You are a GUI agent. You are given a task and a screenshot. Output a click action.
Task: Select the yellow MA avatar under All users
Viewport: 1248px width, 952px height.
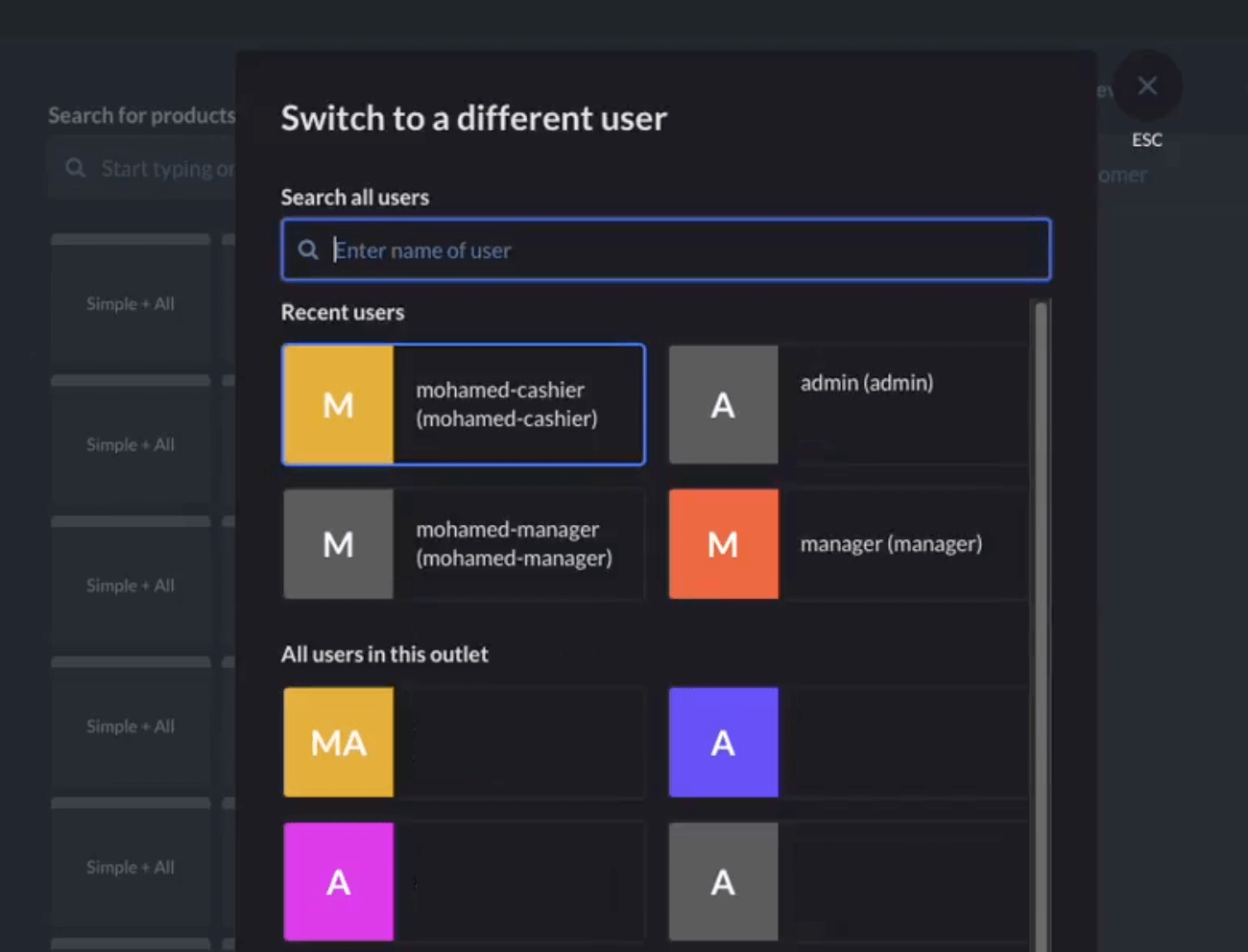[x=338, y=742]
